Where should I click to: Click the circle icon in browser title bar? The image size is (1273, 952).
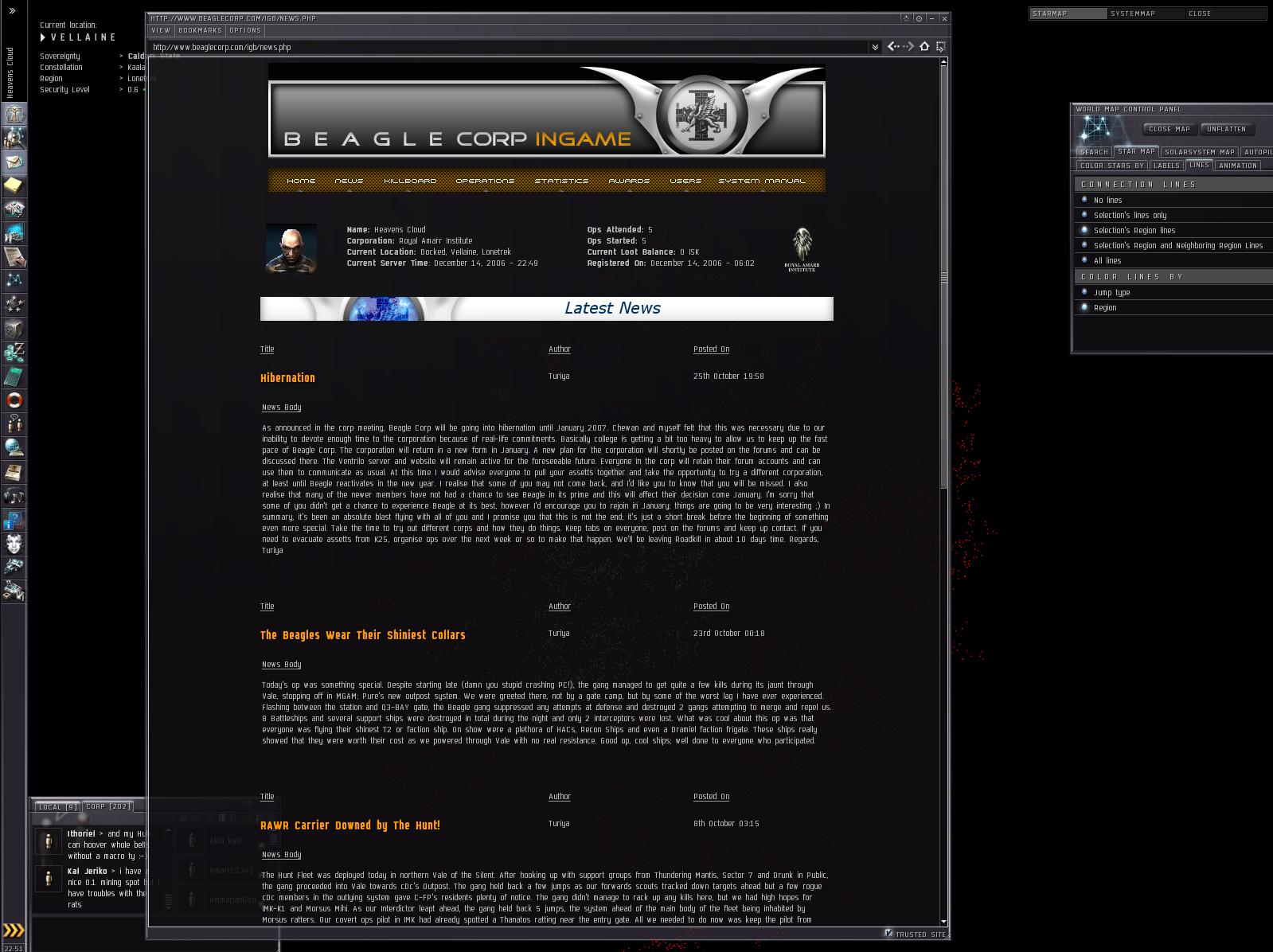point(919,18)
